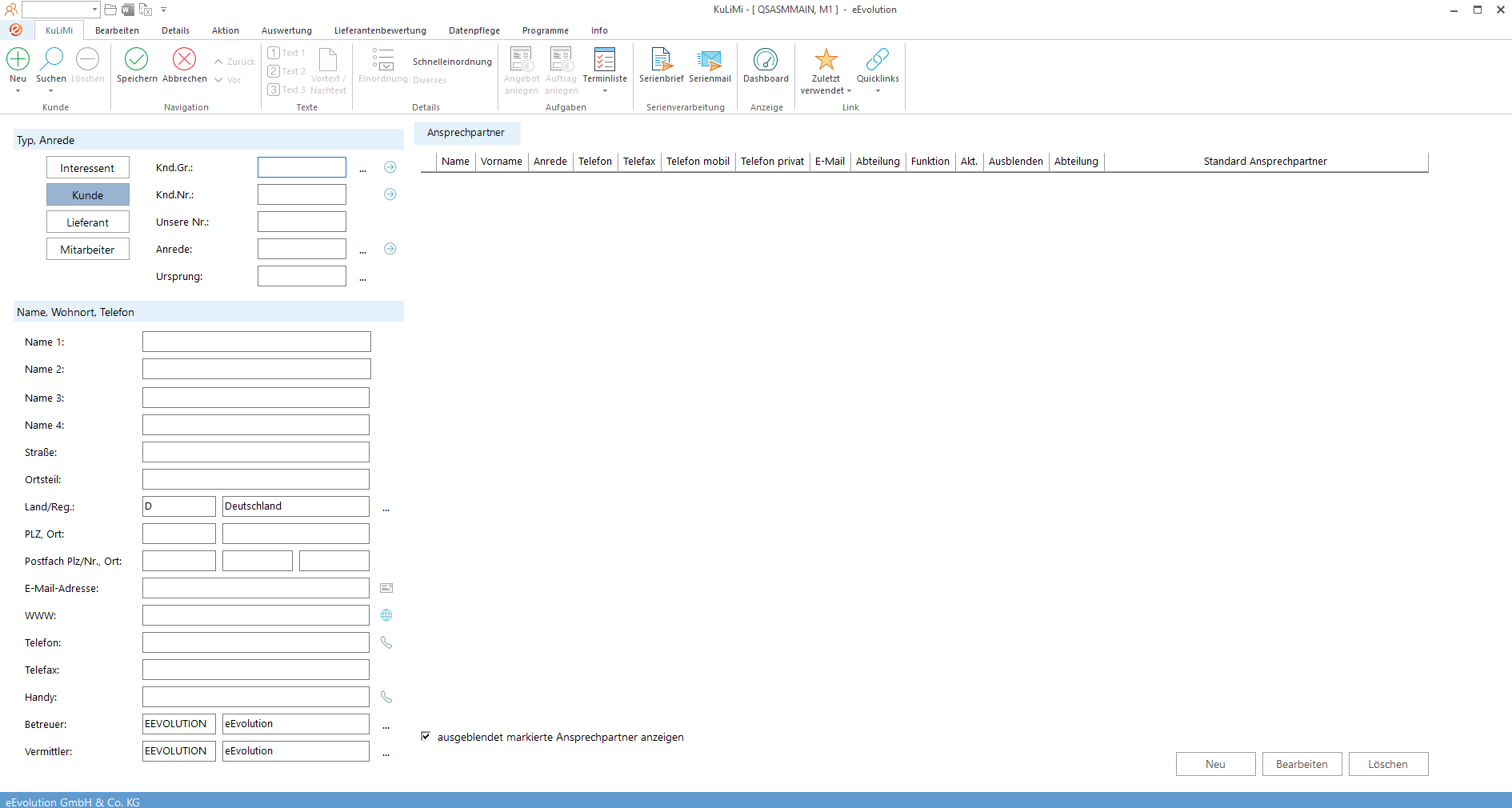This screenshot has width=1512, height=808.
Task: Open the Quicklinks chain icon
Action: [878, 59]
